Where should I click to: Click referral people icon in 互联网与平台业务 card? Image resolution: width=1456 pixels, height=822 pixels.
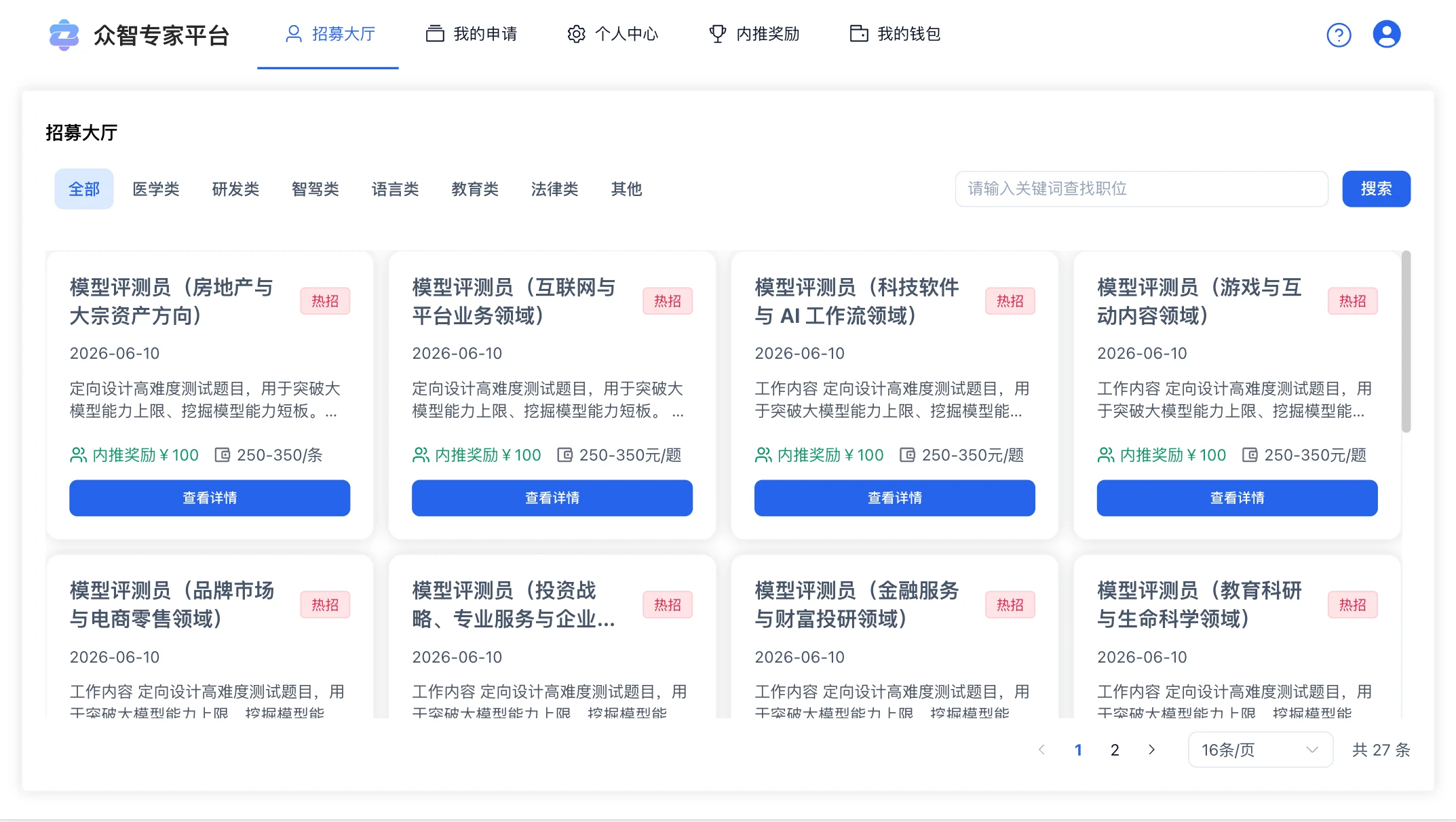421,455
